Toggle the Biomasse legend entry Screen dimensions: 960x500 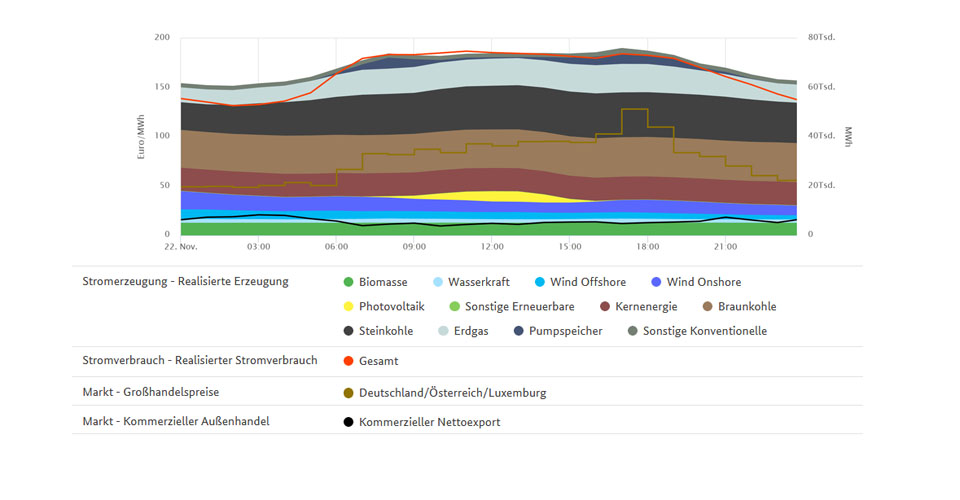[x=375, y=282]
